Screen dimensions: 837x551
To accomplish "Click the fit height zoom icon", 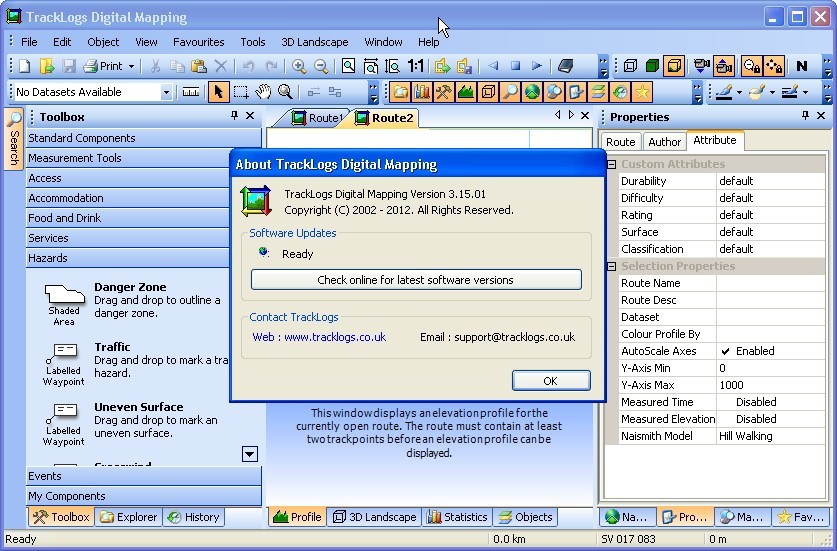I will pyautogui.click(x=392, y=66).
